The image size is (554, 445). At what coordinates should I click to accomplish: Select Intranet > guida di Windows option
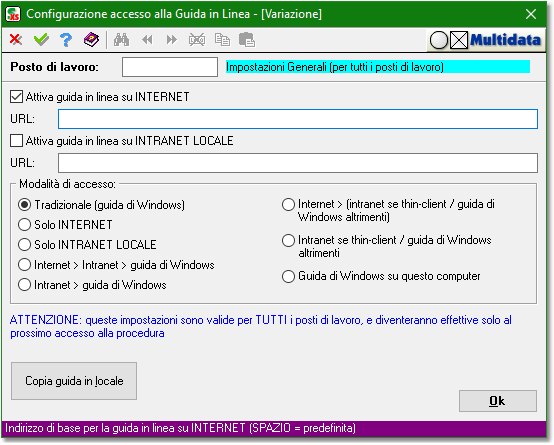(x=24, y=285)
